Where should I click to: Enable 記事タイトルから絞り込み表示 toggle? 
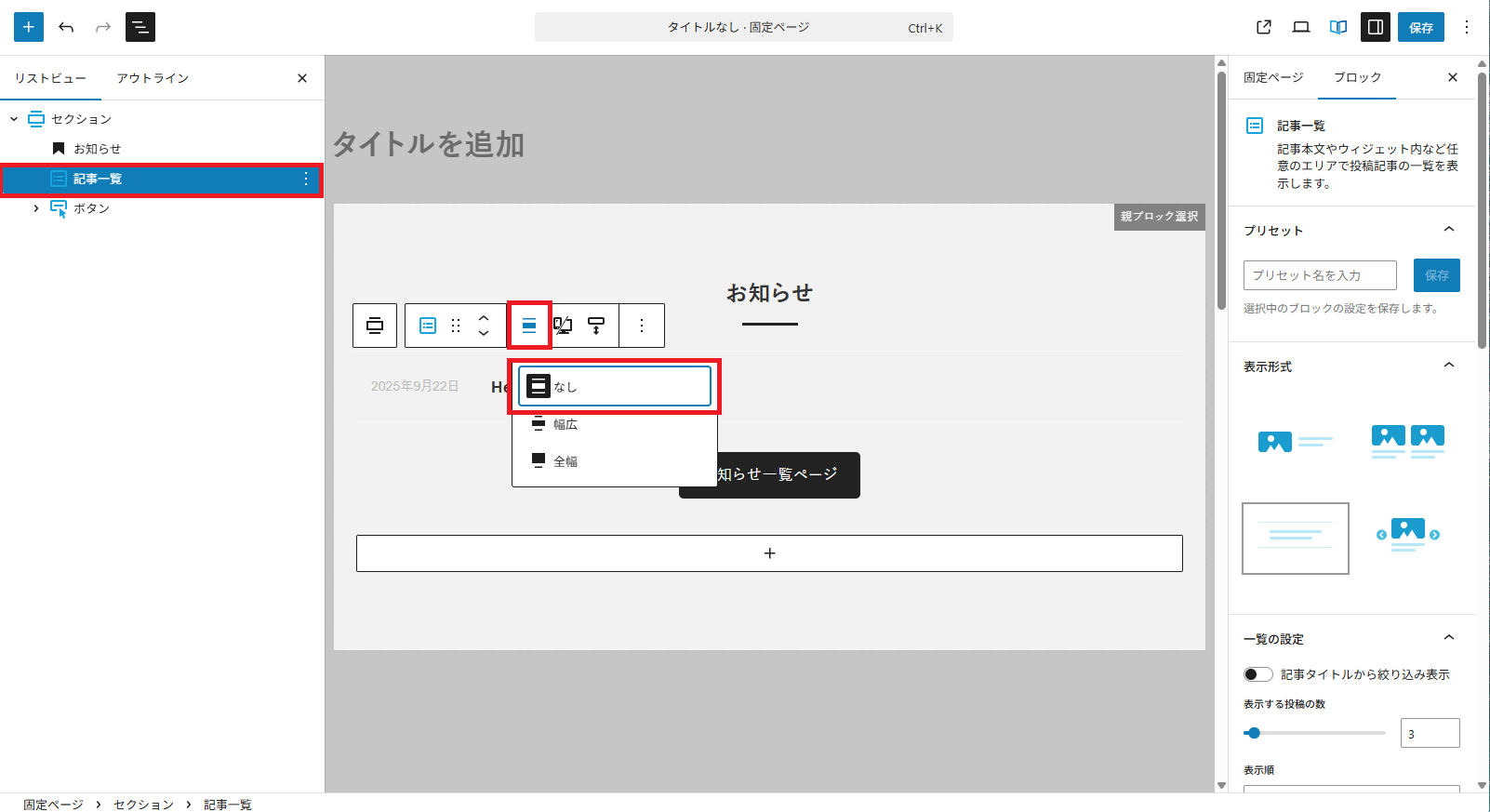coord(1257,674)
